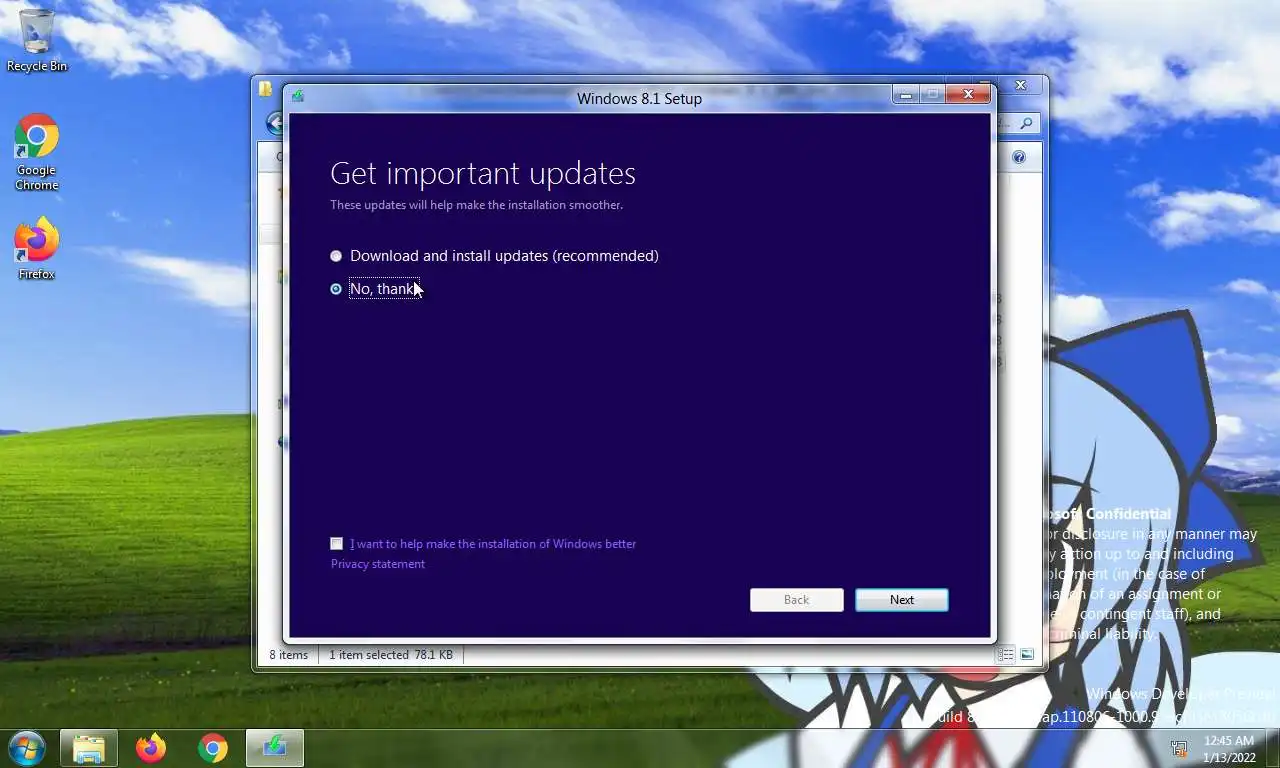Switch Explorer to large icons view
1280x768 pixels.
point(1027,655)
